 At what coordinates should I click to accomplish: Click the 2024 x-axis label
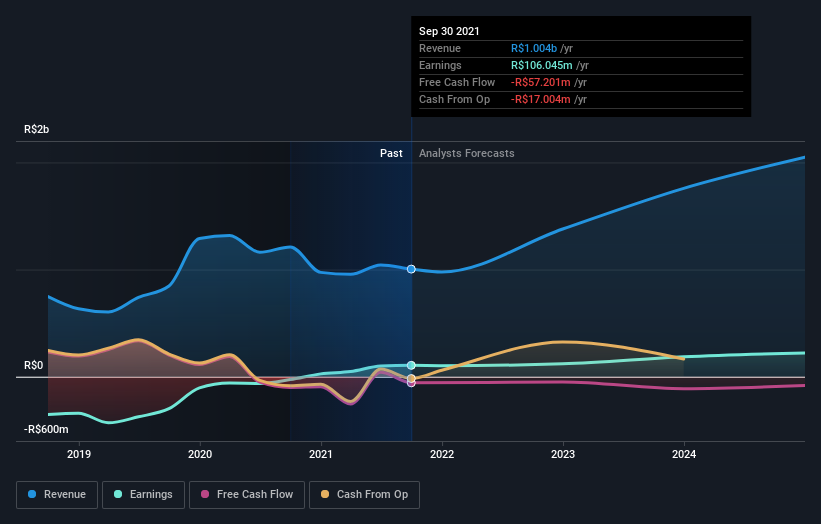[x=684, y=454]
